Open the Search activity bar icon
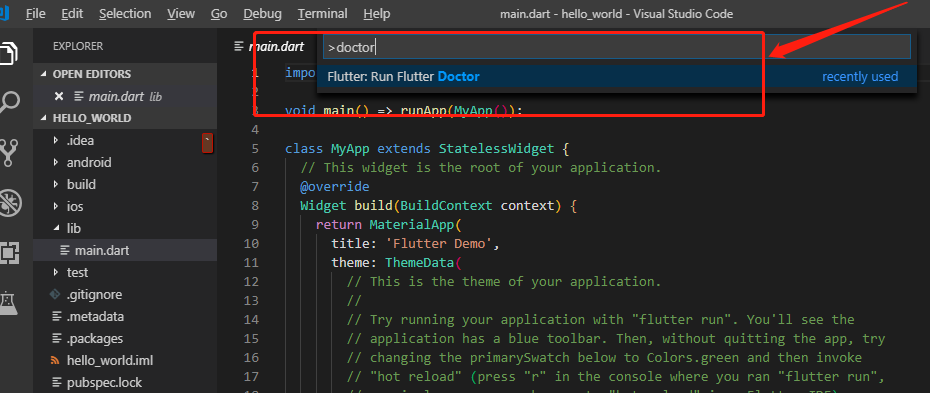930x393 pixels. [x=9, y=102]
